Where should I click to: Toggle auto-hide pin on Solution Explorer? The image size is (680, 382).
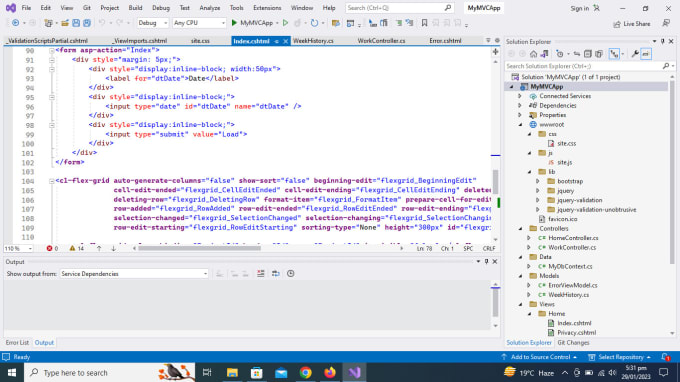663,42
